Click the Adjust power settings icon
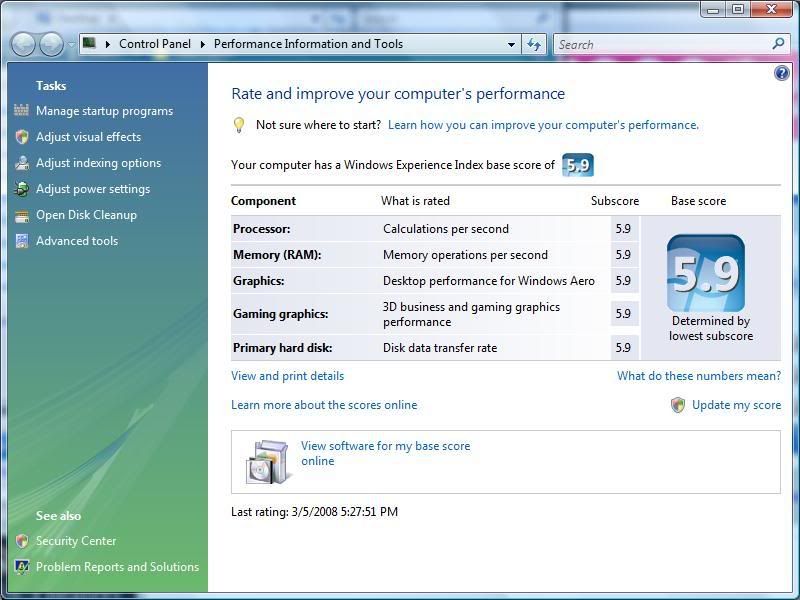 point(21,189)
